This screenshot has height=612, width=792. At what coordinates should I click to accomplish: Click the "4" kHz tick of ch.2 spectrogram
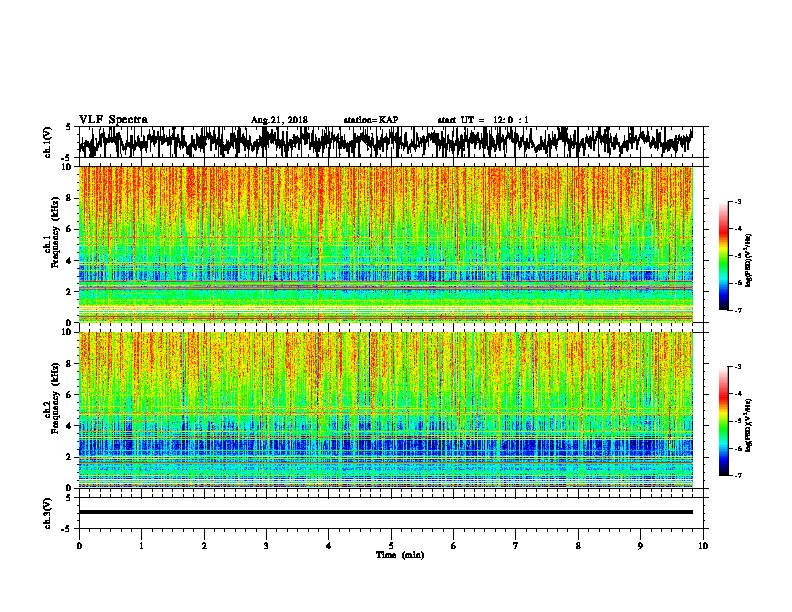(71, 426)
